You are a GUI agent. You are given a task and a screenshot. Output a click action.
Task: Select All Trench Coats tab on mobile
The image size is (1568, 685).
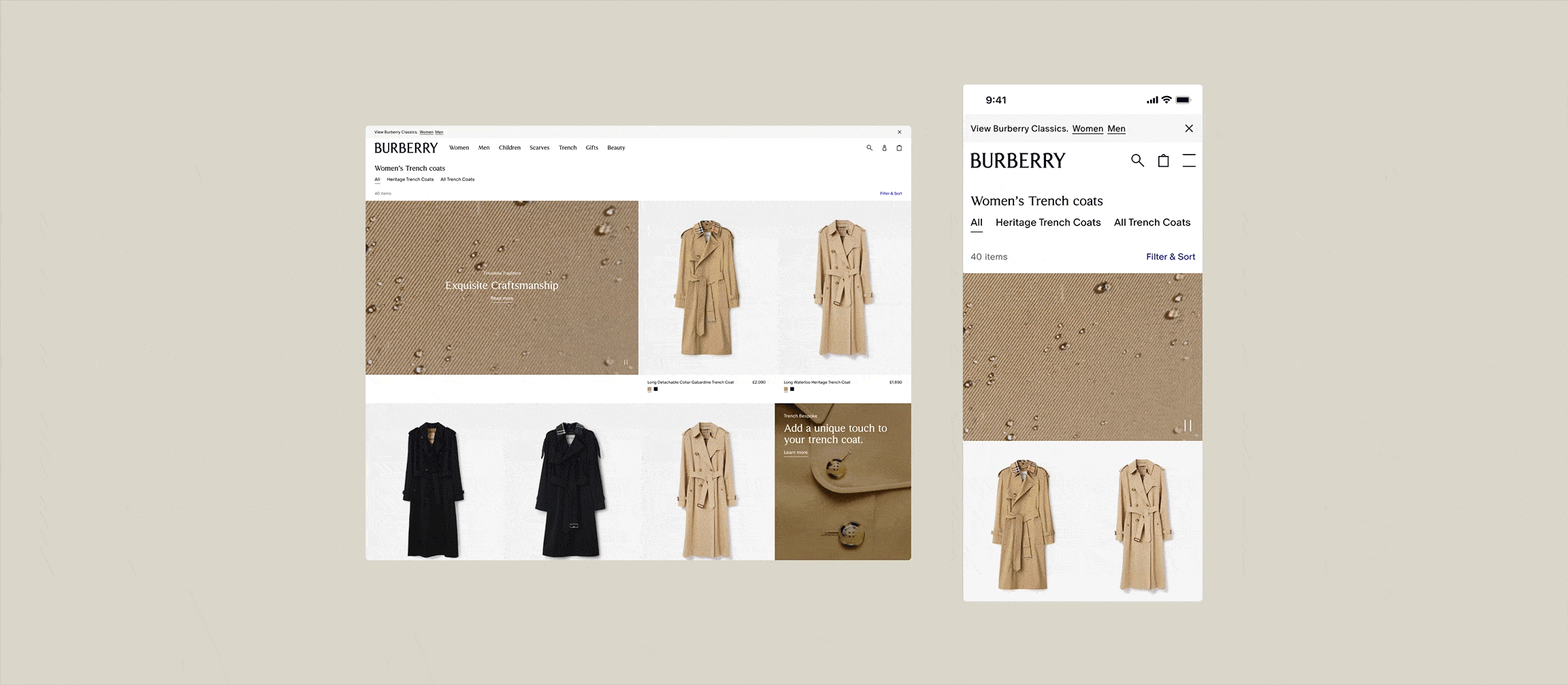1152,223
